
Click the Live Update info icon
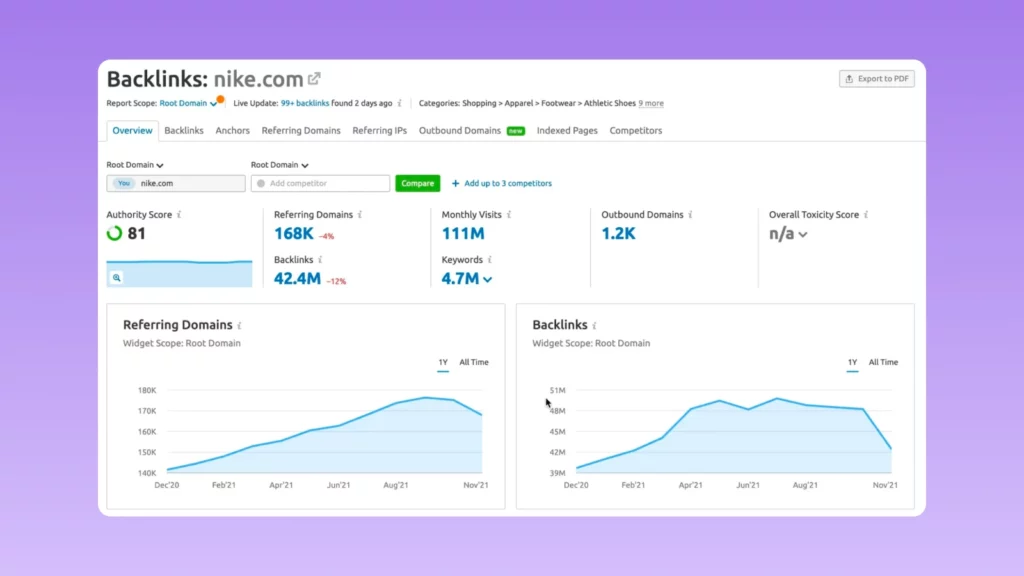coord(400,103)
